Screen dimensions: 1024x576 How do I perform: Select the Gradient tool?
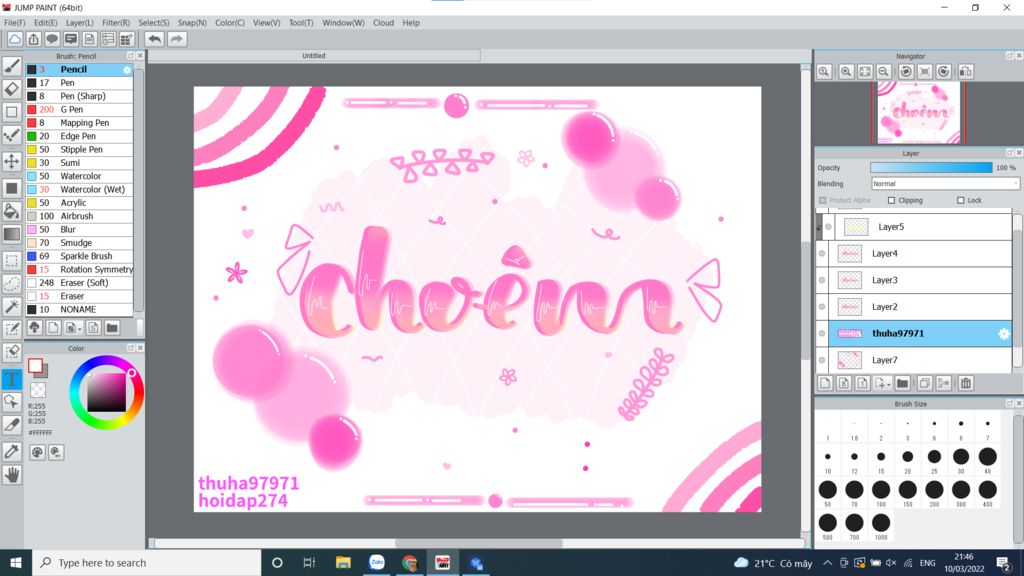(x=12, y=234)
